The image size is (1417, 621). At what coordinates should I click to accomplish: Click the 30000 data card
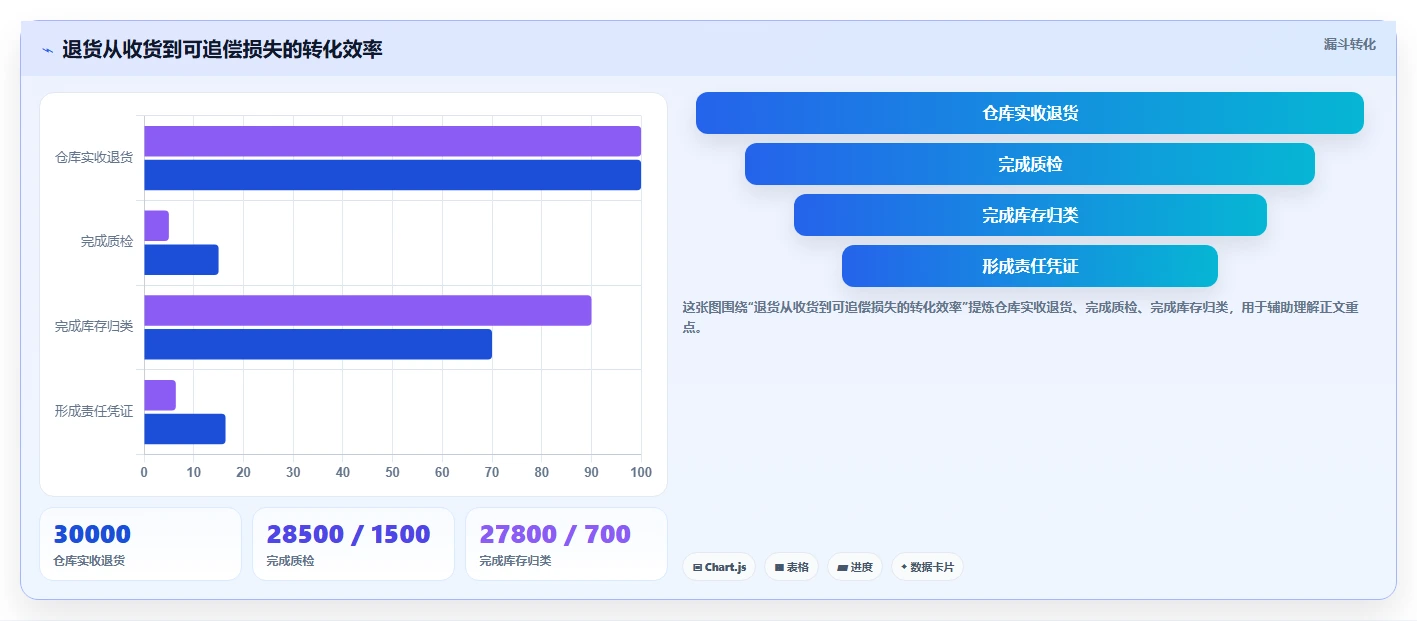[140, 544]
